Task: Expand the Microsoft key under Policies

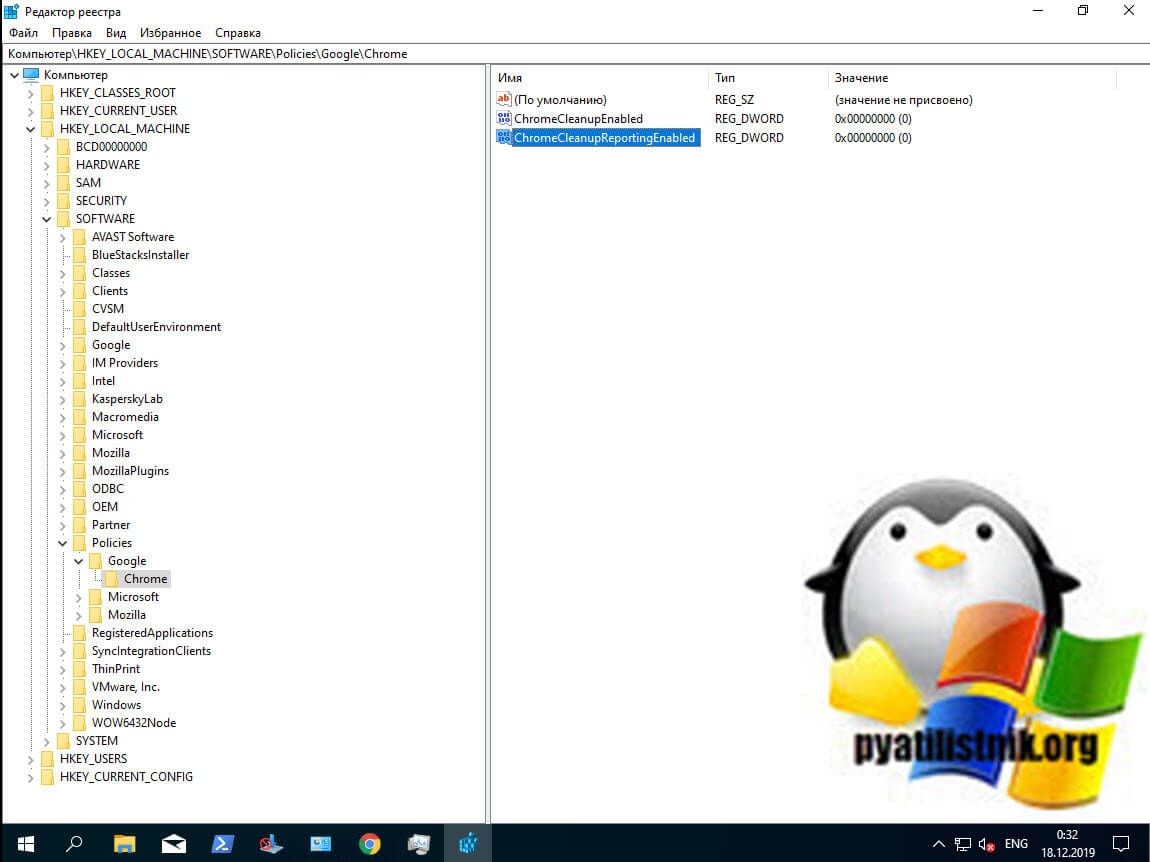Action: (x=79, y=597)
